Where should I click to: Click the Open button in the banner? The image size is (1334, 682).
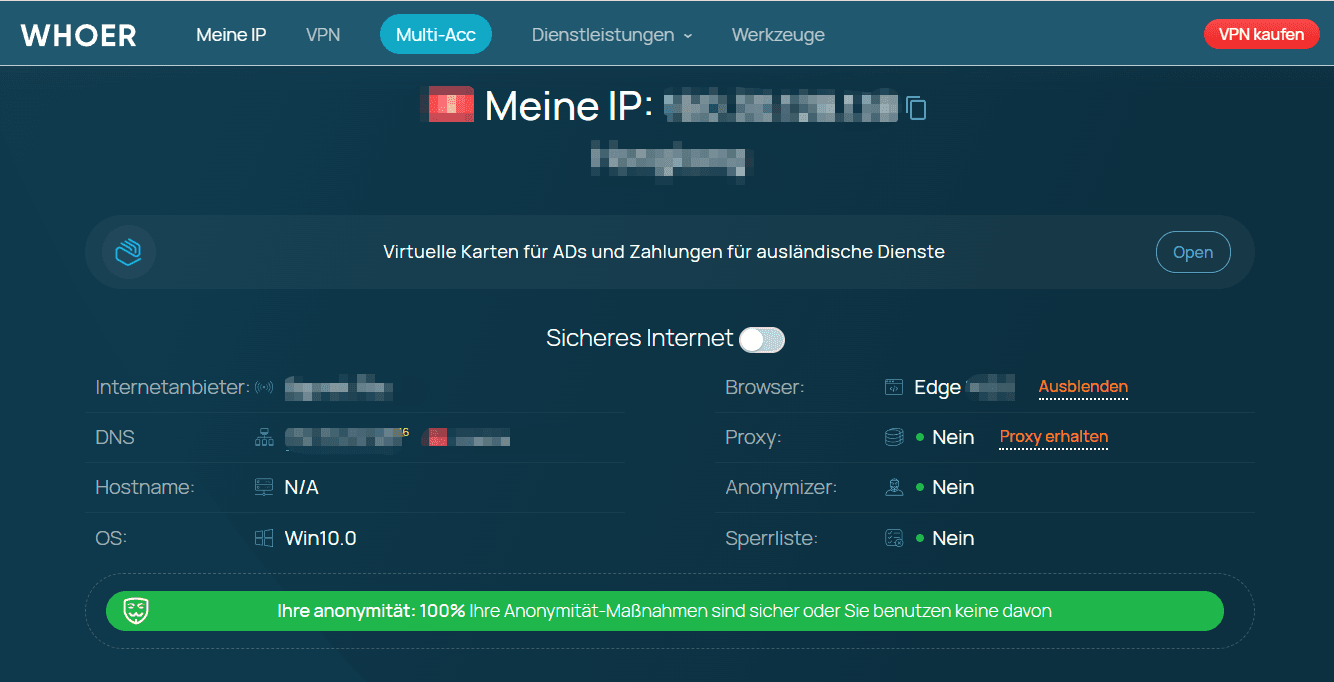[1193, 252]
